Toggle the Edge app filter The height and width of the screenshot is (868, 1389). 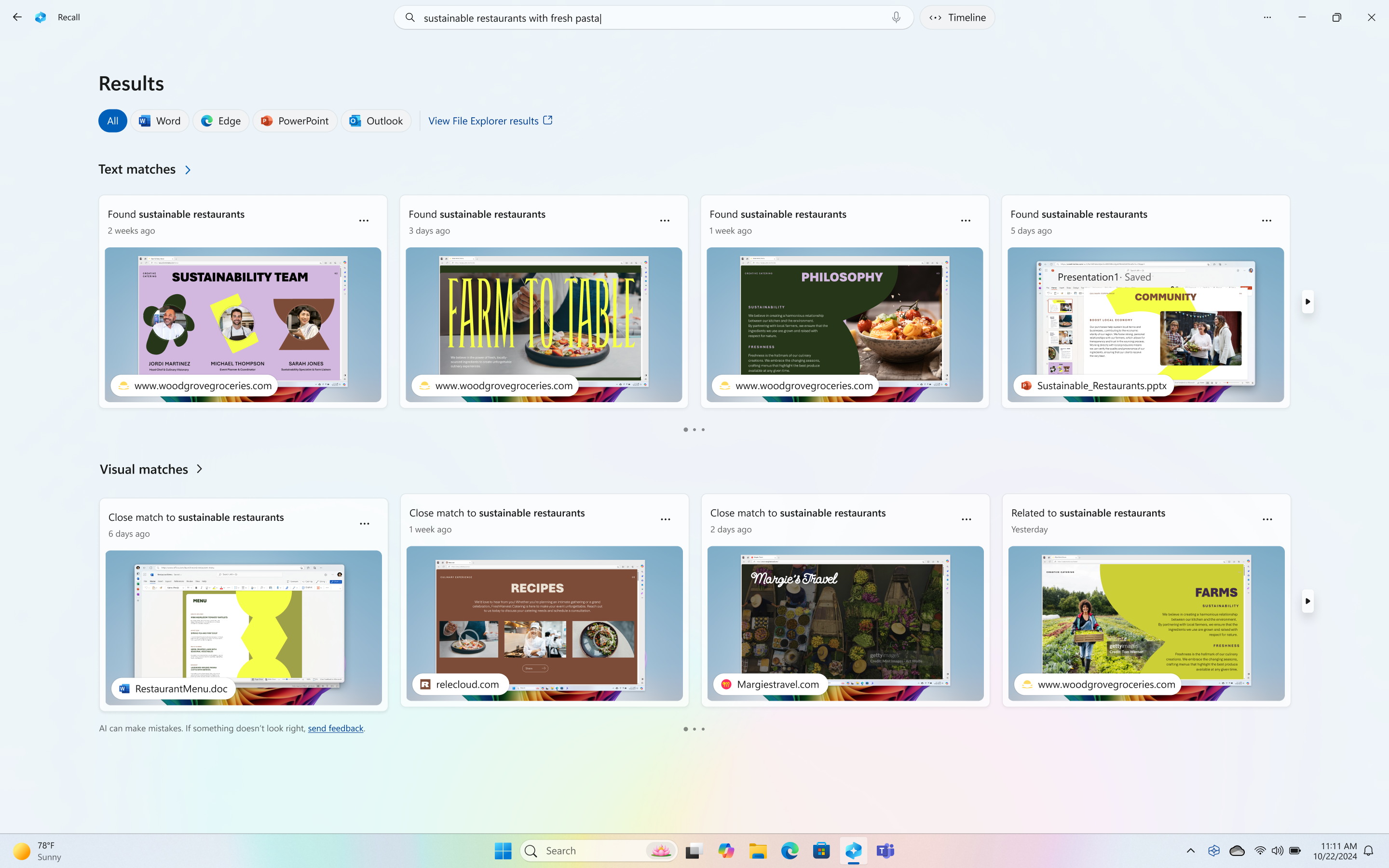tap(220, 120)
